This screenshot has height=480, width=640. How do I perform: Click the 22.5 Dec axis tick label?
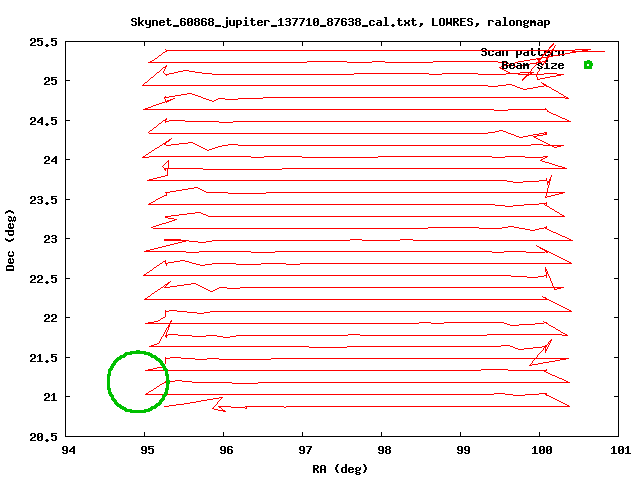43,279
